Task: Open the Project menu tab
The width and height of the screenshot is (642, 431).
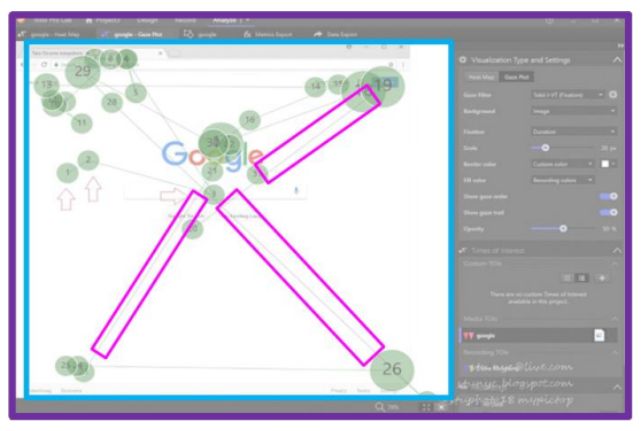Action: [103, 20]
